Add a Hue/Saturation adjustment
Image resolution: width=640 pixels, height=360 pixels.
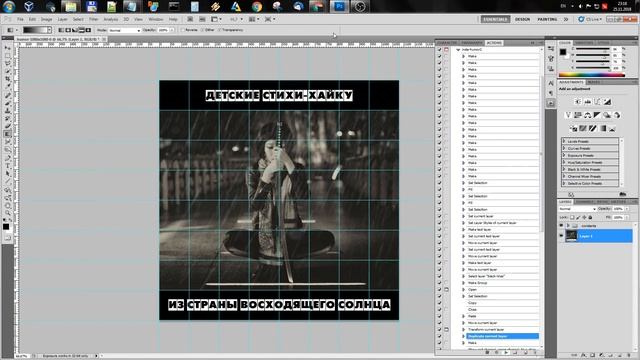[x=578, y=115]
